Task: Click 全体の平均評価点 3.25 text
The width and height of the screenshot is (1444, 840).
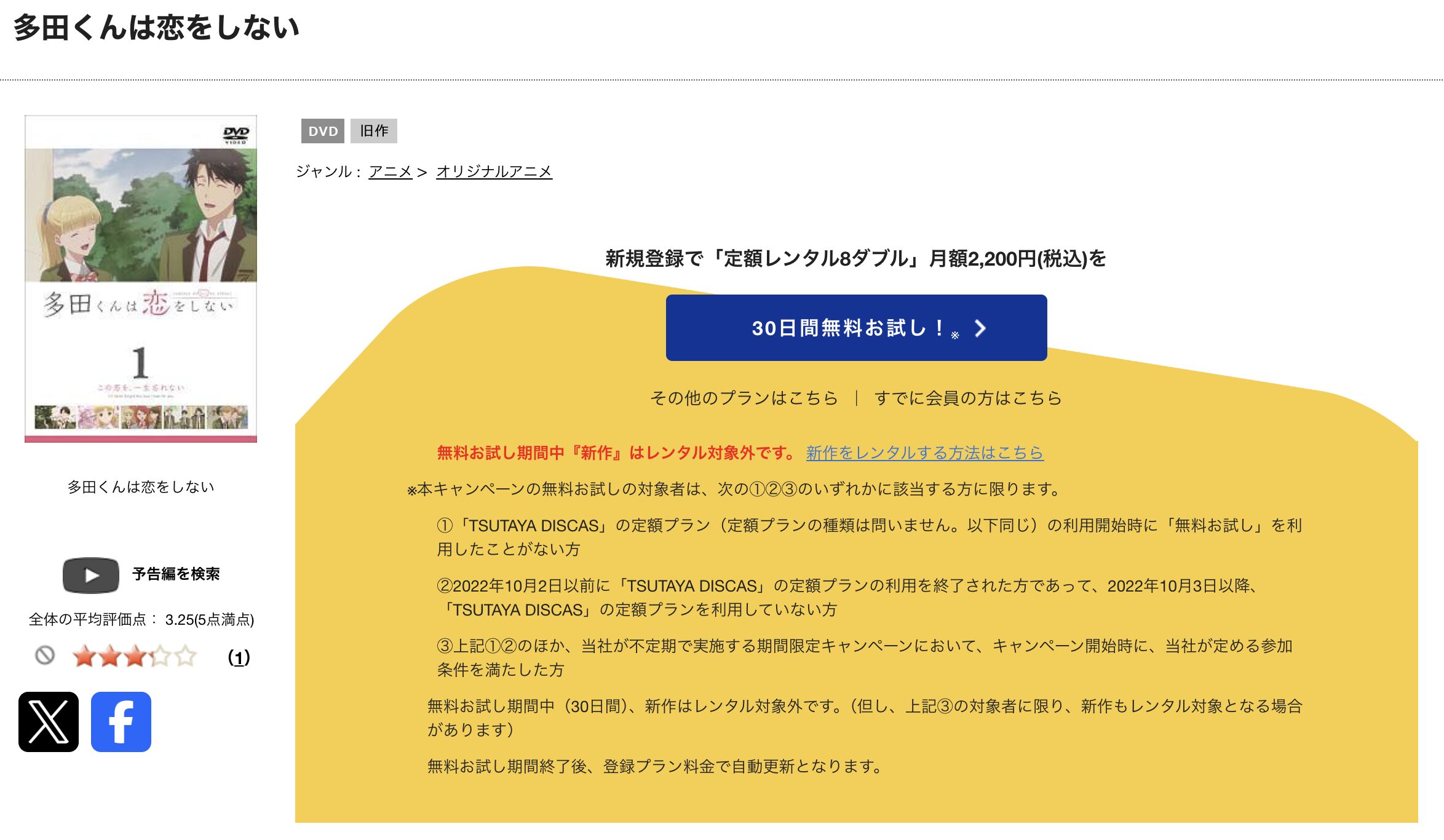Action: pyautogui.click(x=141, y=619)
